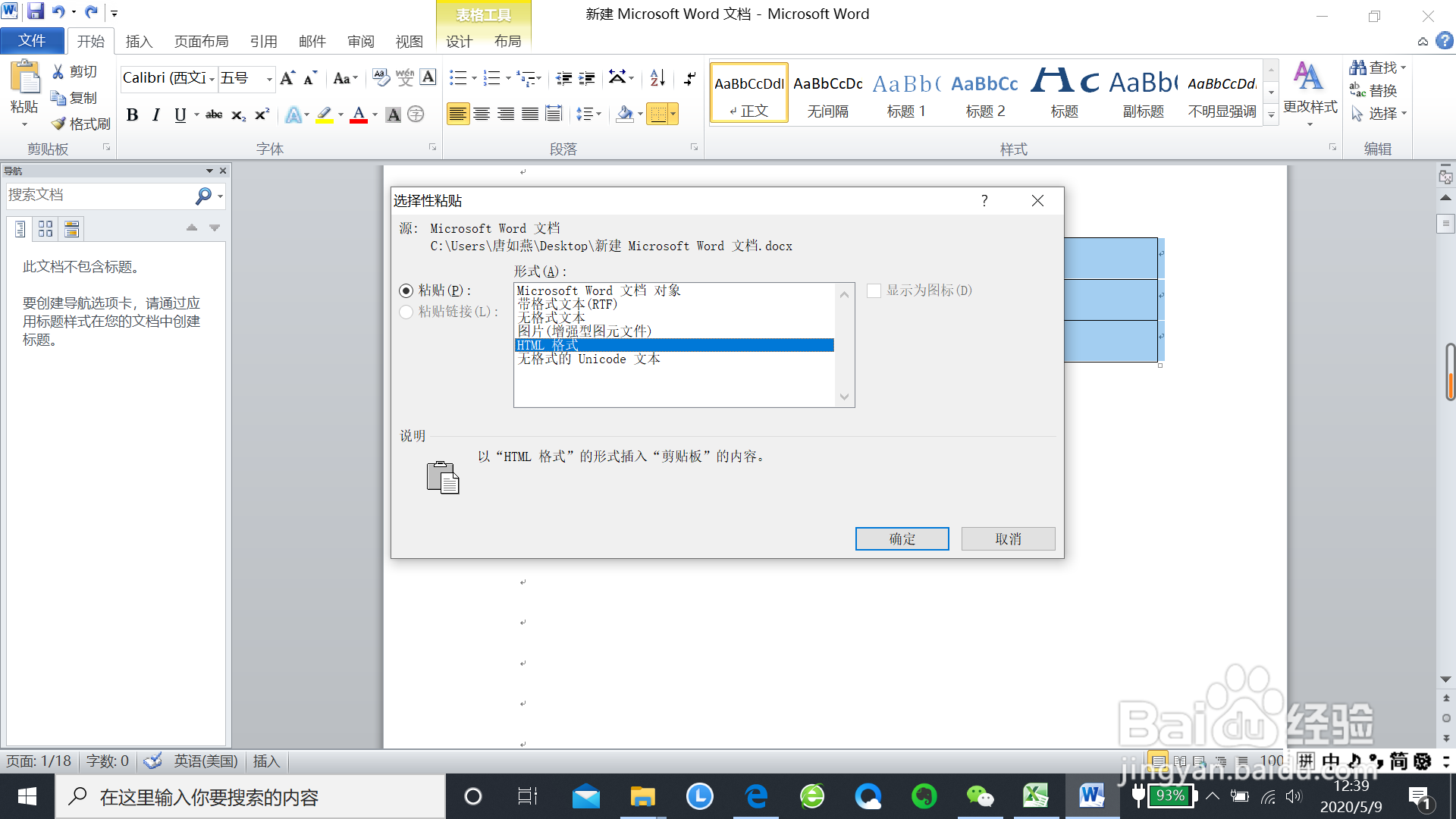Switch to the References tab
Image resolution: width=1456 pixels, height=819 pixels.
[263, 41]
